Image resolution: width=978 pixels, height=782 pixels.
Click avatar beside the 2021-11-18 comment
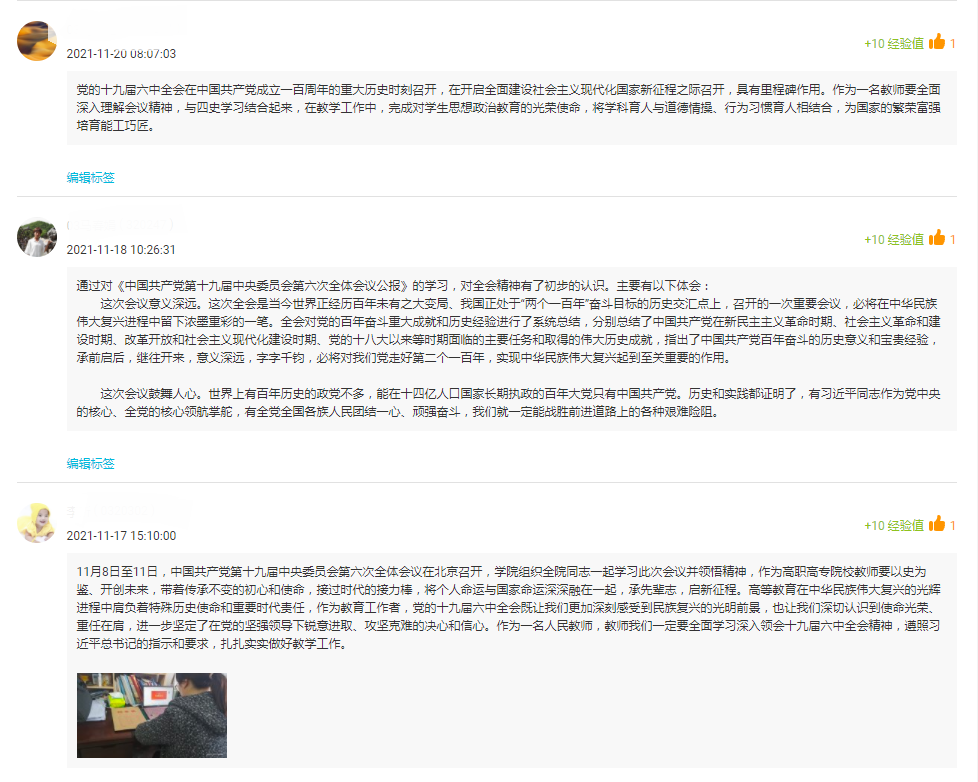[x=37, y=238]
